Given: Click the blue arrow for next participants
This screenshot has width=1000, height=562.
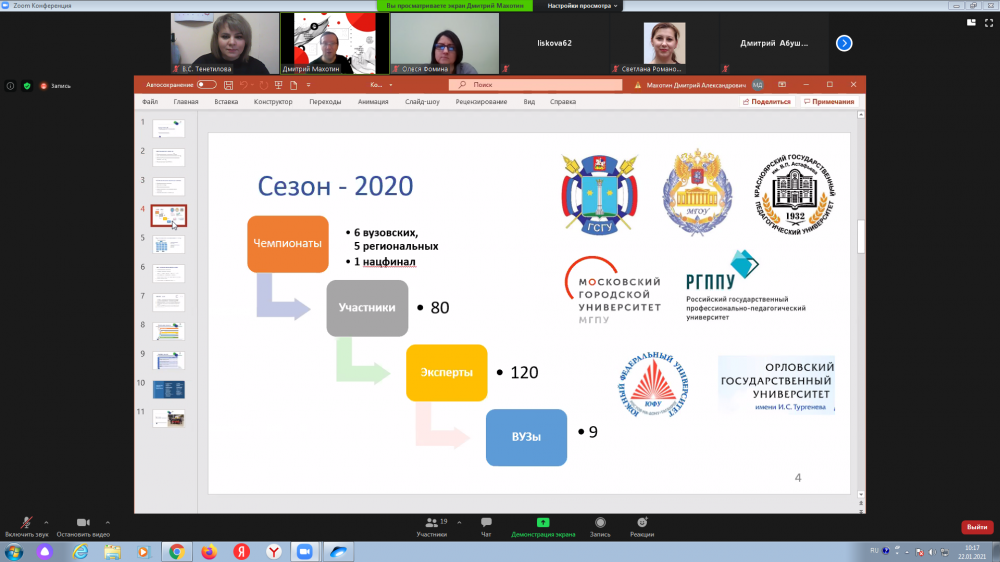Looking at the screenshot, I should click(x=844, y=43).
